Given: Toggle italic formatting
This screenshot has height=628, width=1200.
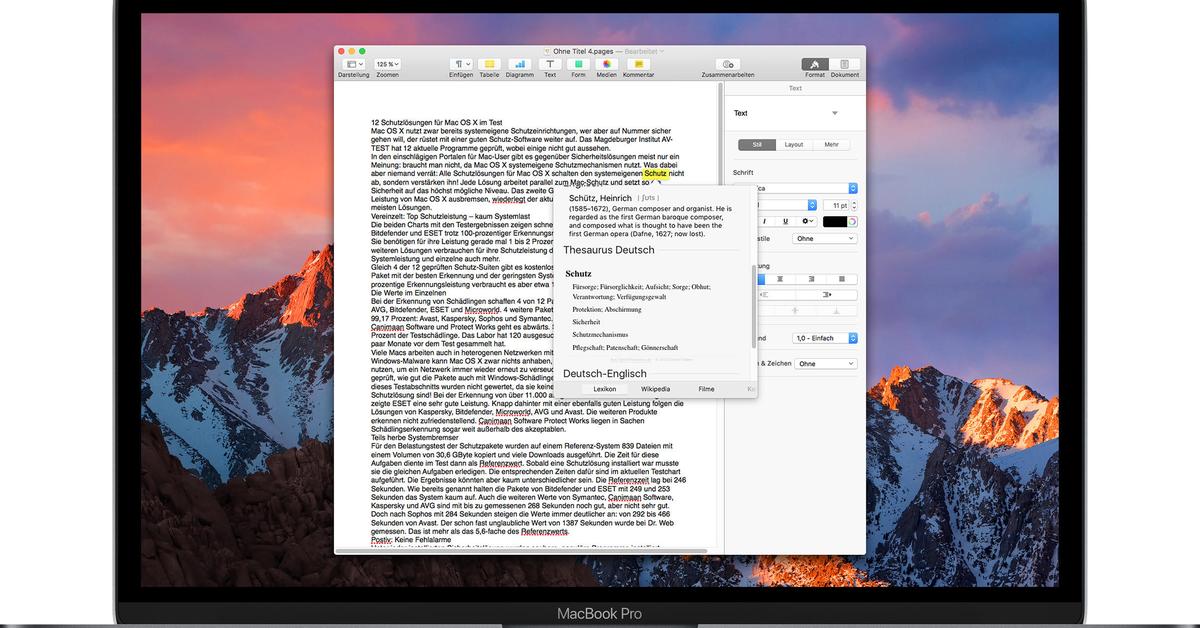Looking at the screenshot, I should [766, 221].
